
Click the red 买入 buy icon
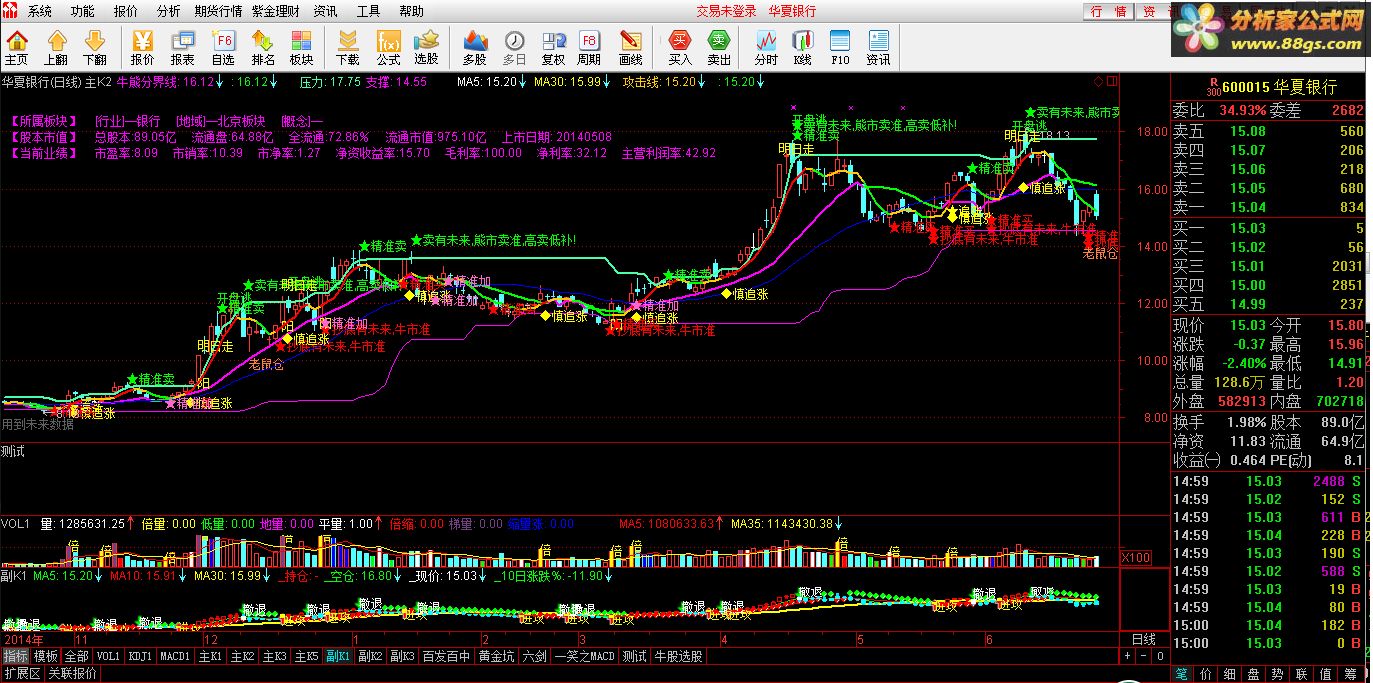click(x=680, y=47)
